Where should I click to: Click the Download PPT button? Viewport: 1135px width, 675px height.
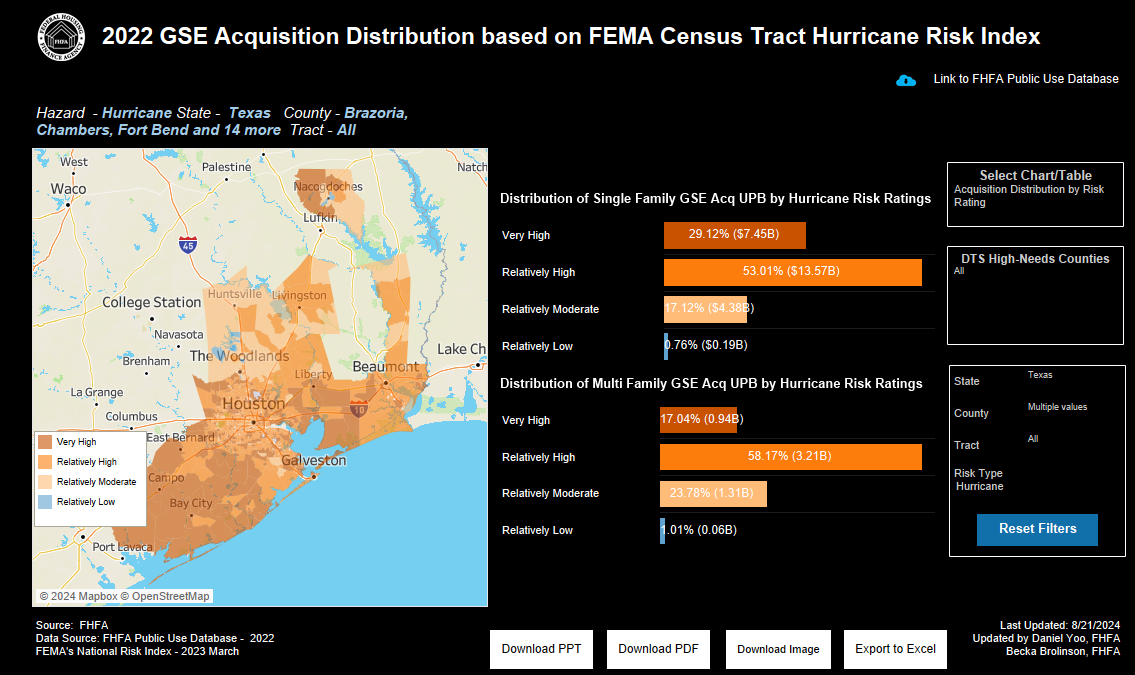[541, 649]
